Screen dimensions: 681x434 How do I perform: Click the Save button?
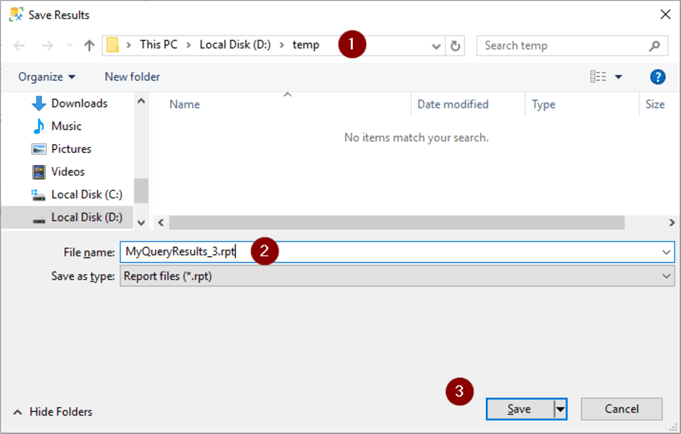click(519, 409)
